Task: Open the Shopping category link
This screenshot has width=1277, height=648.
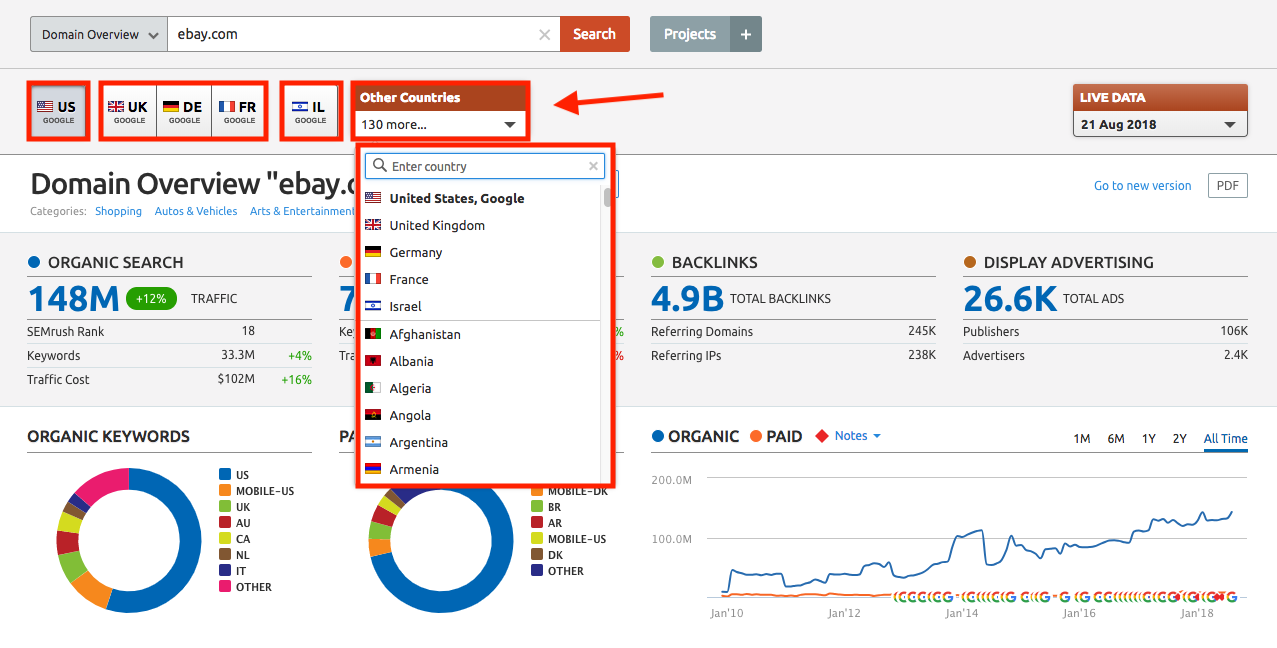Action: tap(118, 211)
